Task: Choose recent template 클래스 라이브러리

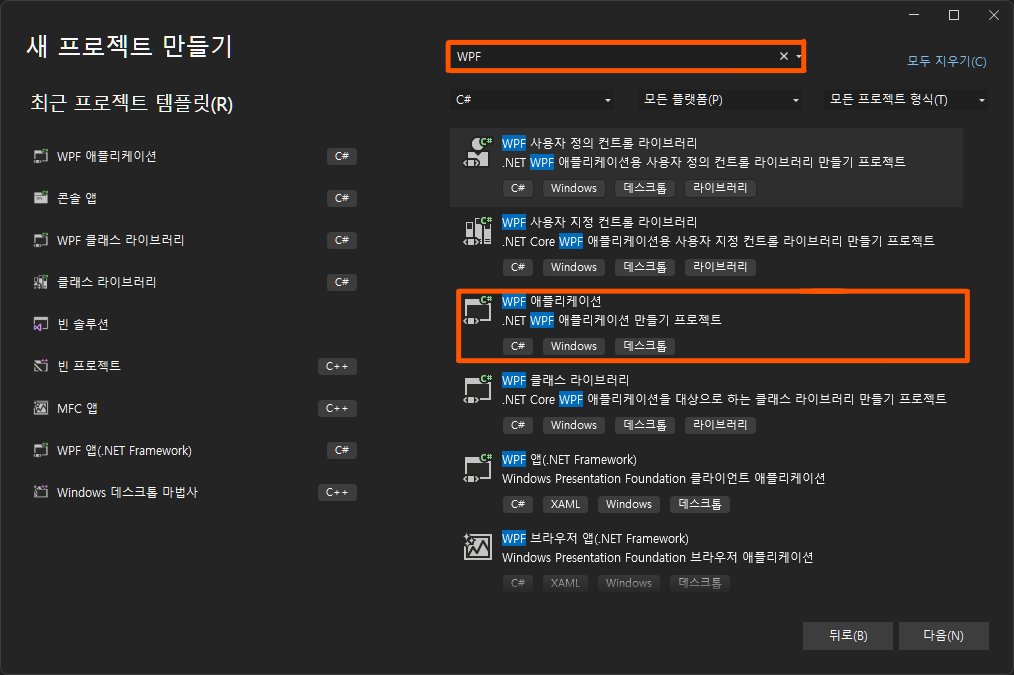Action: click(x=194, y=282)
